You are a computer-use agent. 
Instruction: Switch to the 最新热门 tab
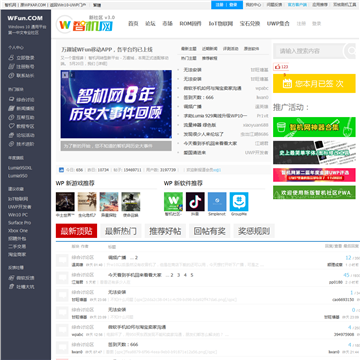121,231
